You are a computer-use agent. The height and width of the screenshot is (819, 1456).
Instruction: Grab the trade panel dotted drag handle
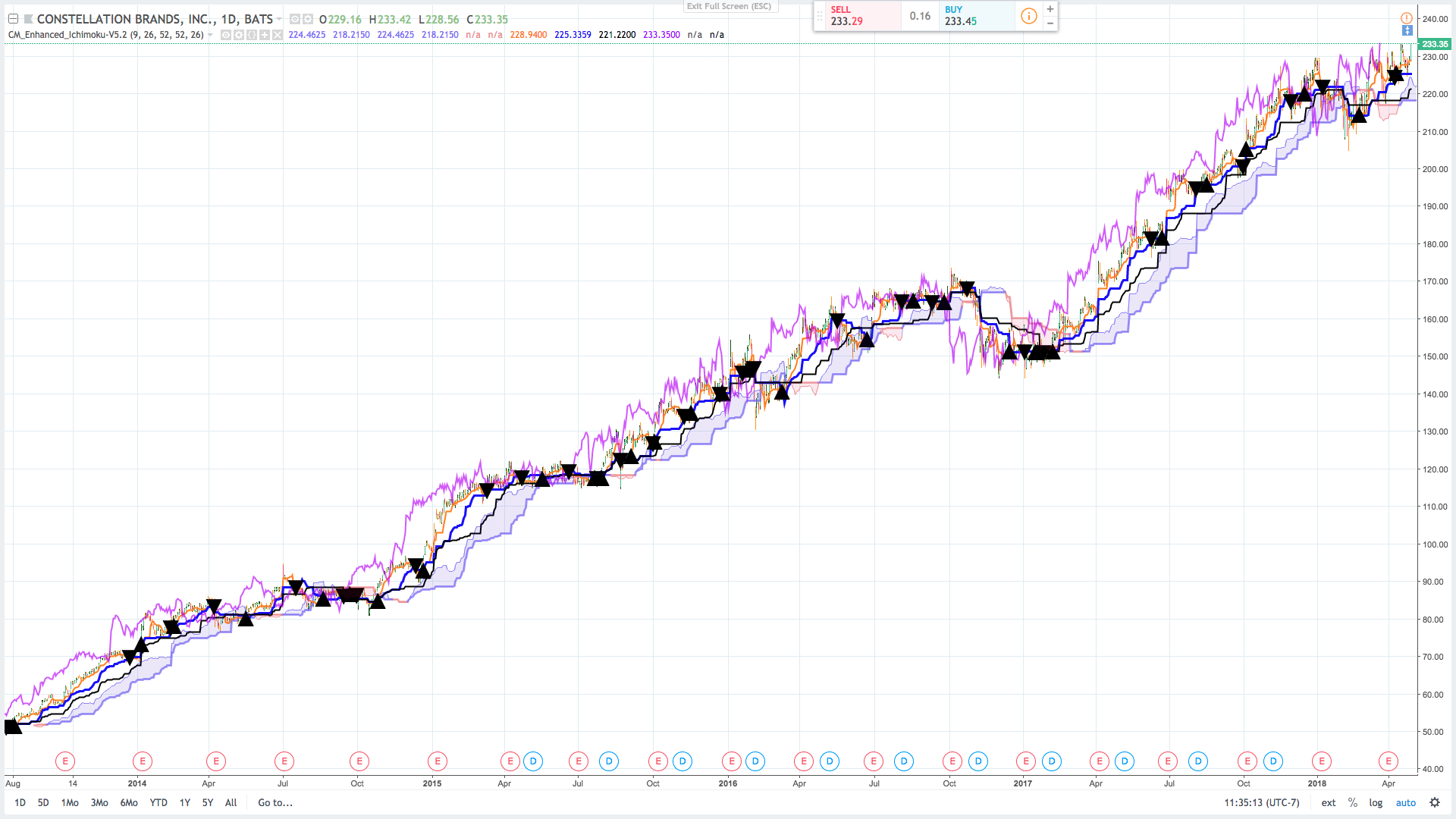819,16
